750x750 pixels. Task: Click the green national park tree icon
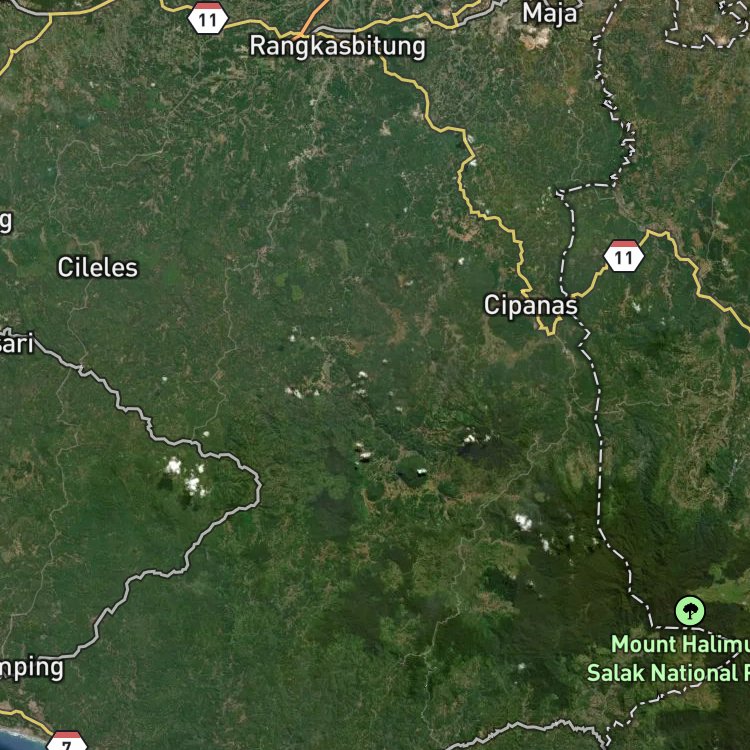(689, 611)
